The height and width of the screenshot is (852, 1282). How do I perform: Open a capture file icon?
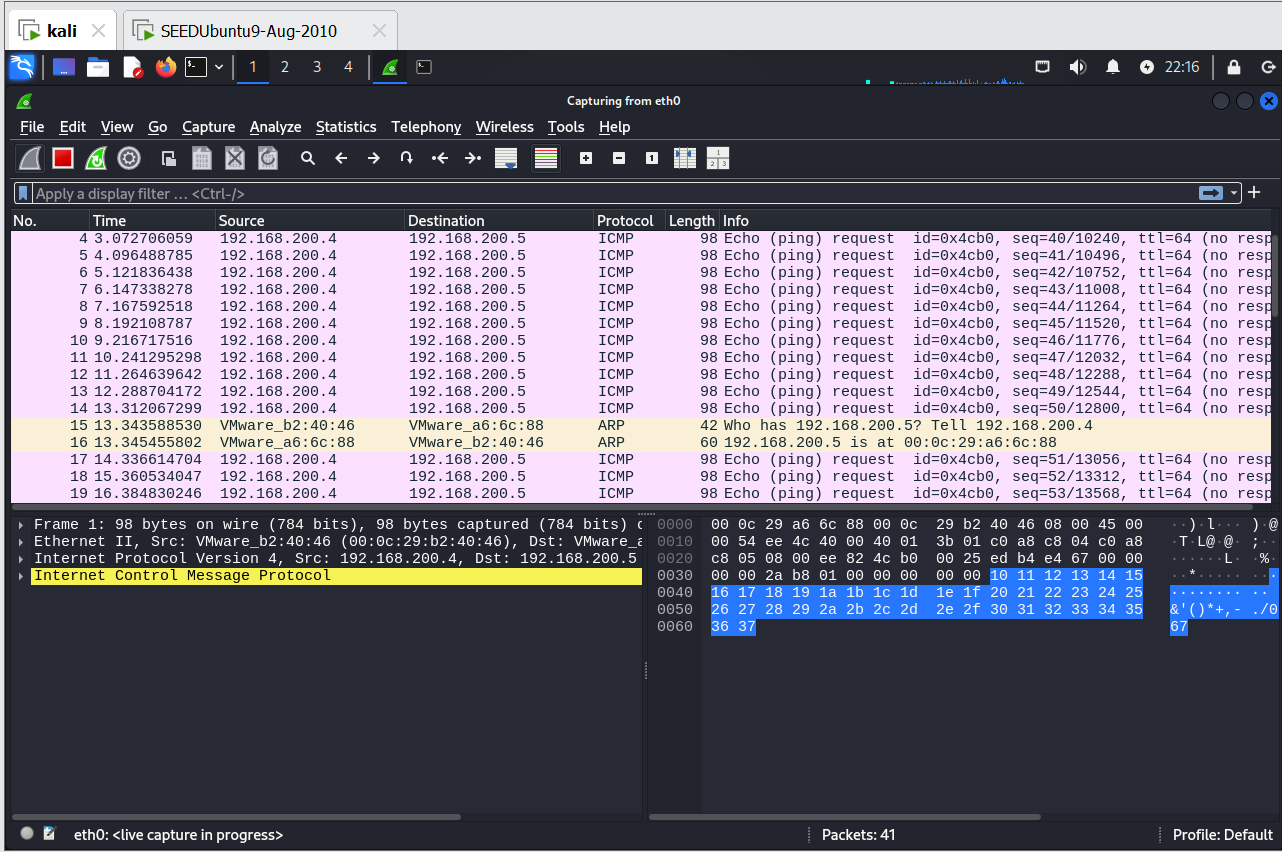(169, 158)
